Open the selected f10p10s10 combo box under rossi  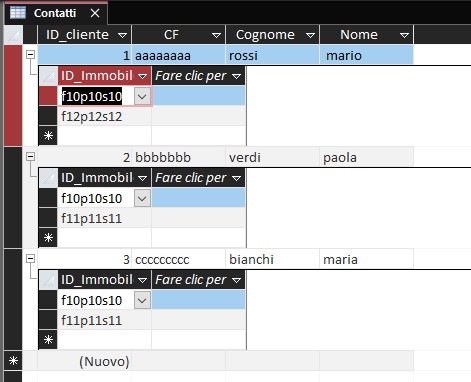click(142, 97)
